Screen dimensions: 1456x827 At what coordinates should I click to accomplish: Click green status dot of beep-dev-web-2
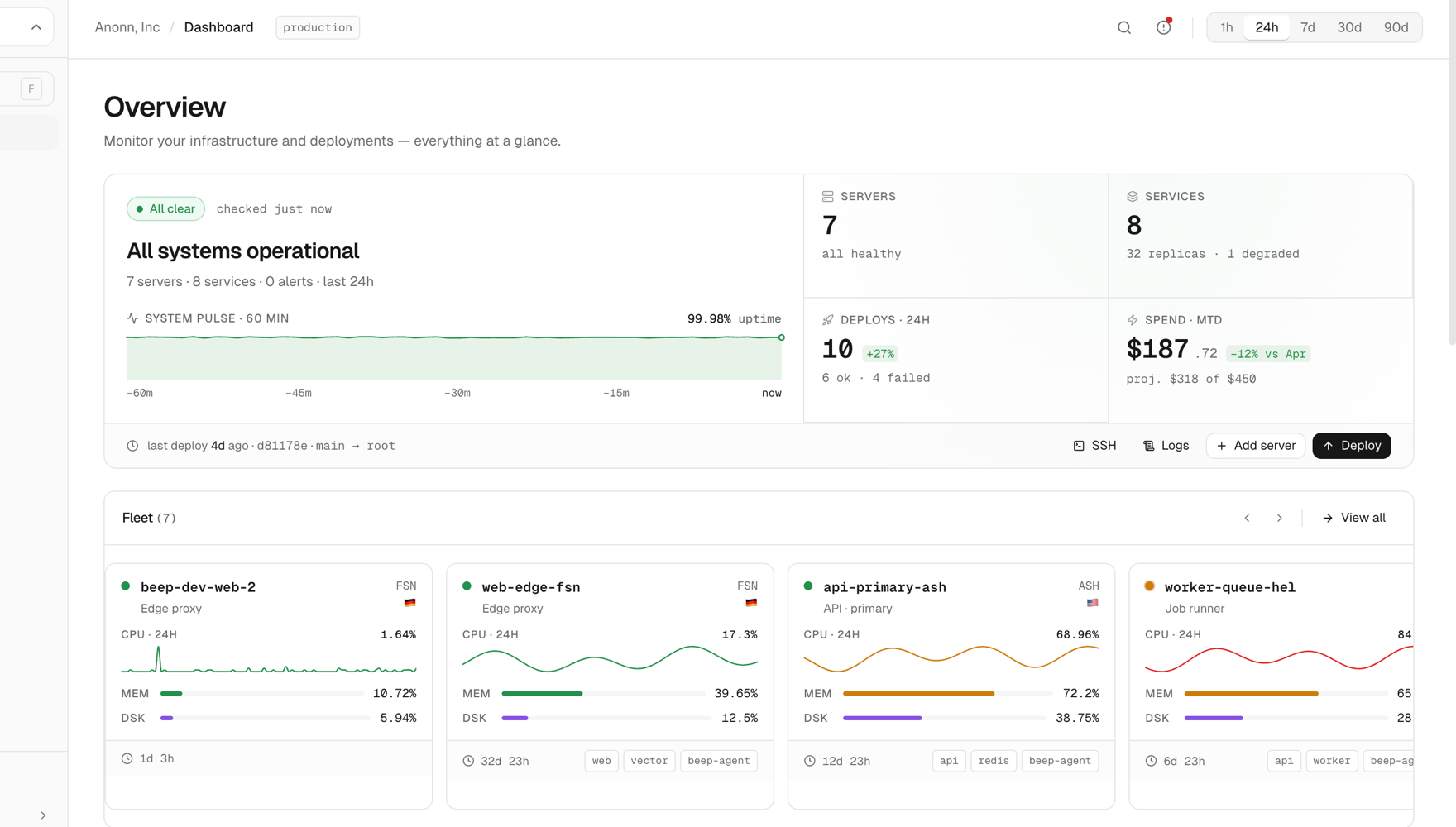coord(126,586)
